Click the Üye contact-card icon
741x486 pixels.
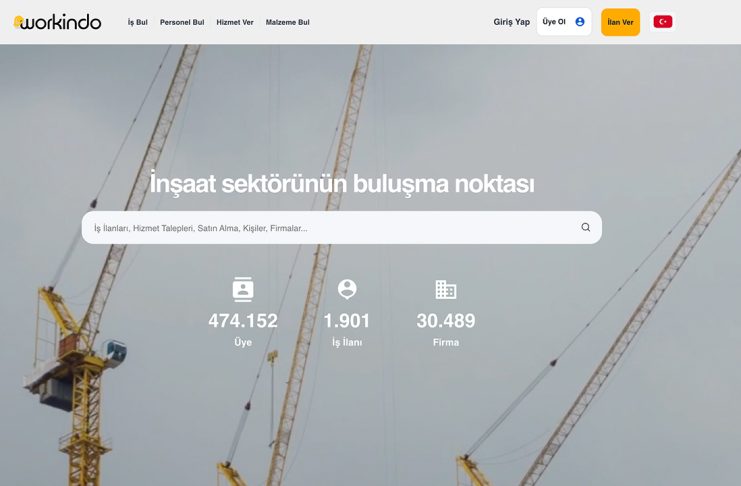click(243, 289)
